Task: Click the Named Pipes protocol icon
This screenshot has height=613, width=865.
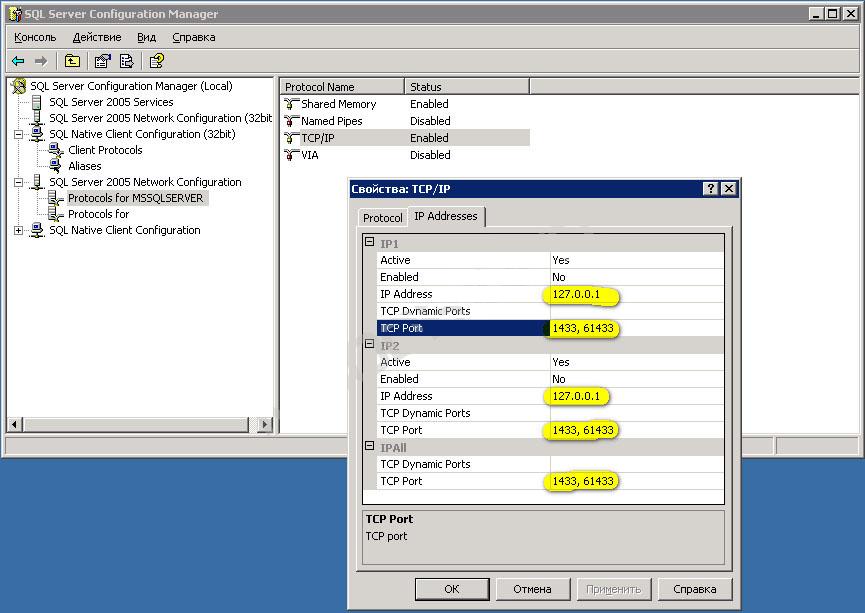Action: 291,121
